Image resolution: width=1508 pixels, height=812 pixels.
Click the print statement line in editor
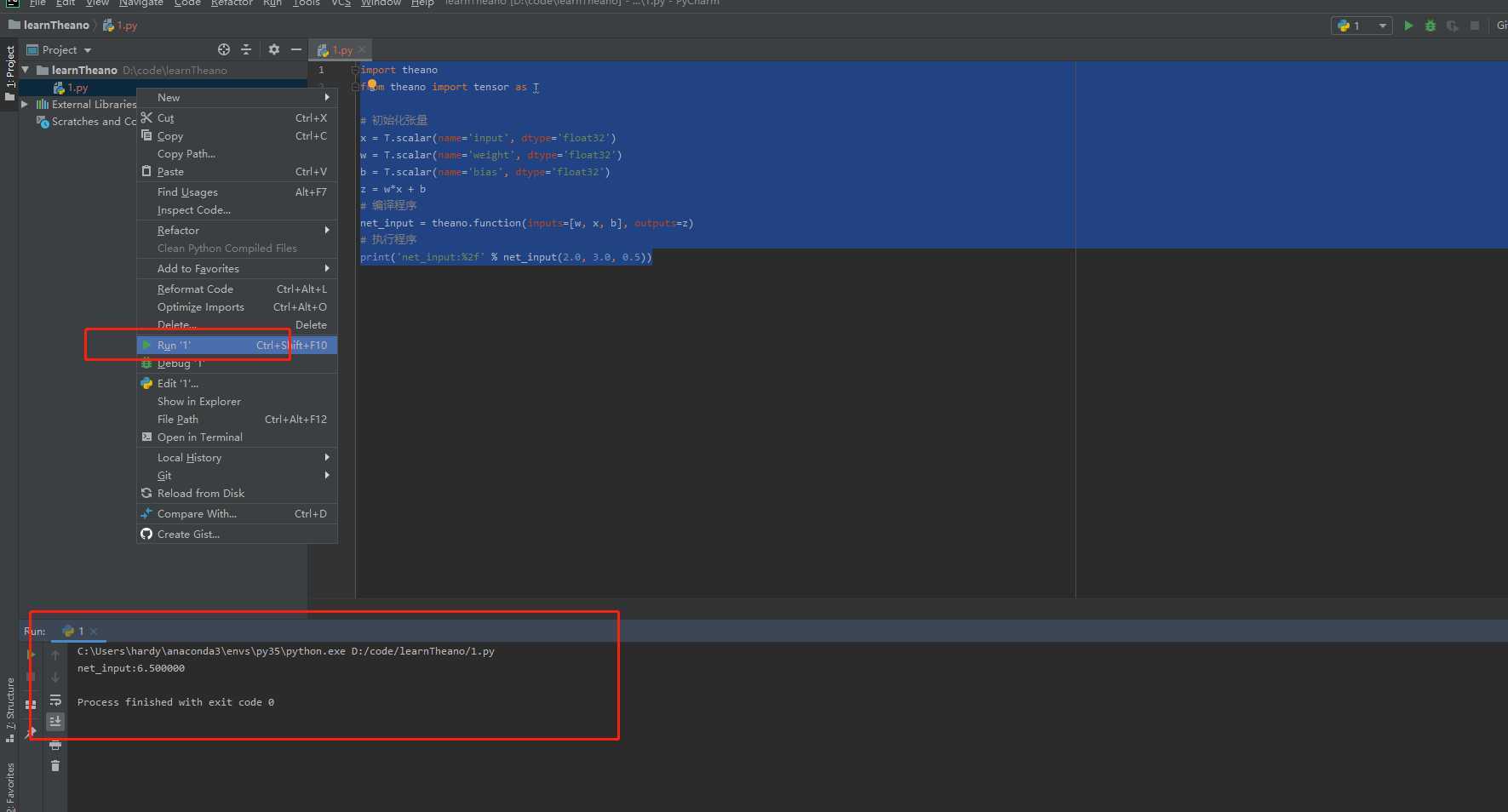pos(506,257)
